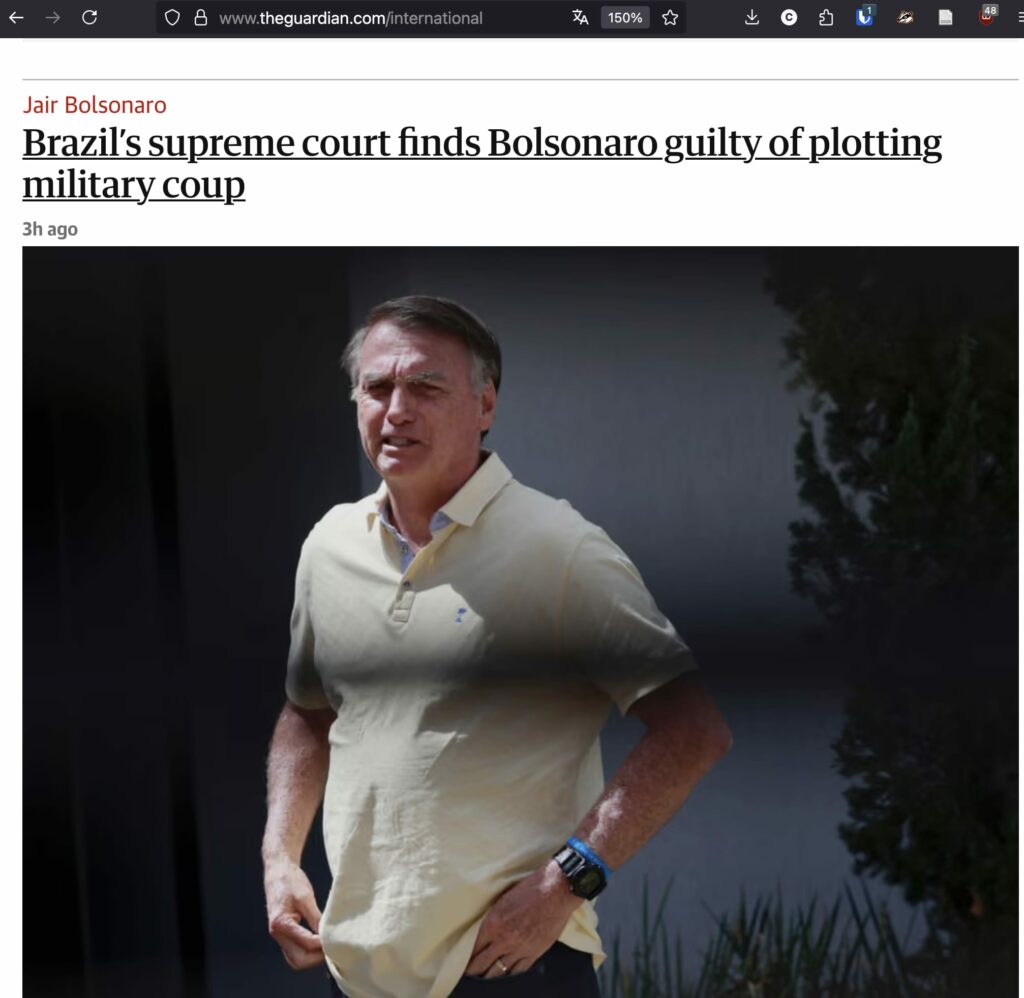1024x998 pixels.
Task: Open the tracking protection shield icon
Action: click(x=172, y=18)
